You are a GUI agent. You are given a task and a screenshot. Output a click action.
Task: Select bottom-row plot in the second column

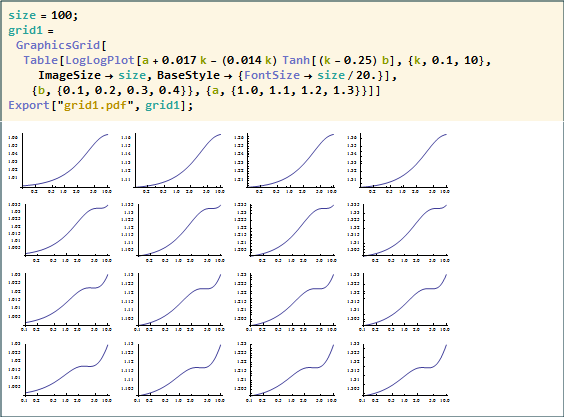click(173, 372)
